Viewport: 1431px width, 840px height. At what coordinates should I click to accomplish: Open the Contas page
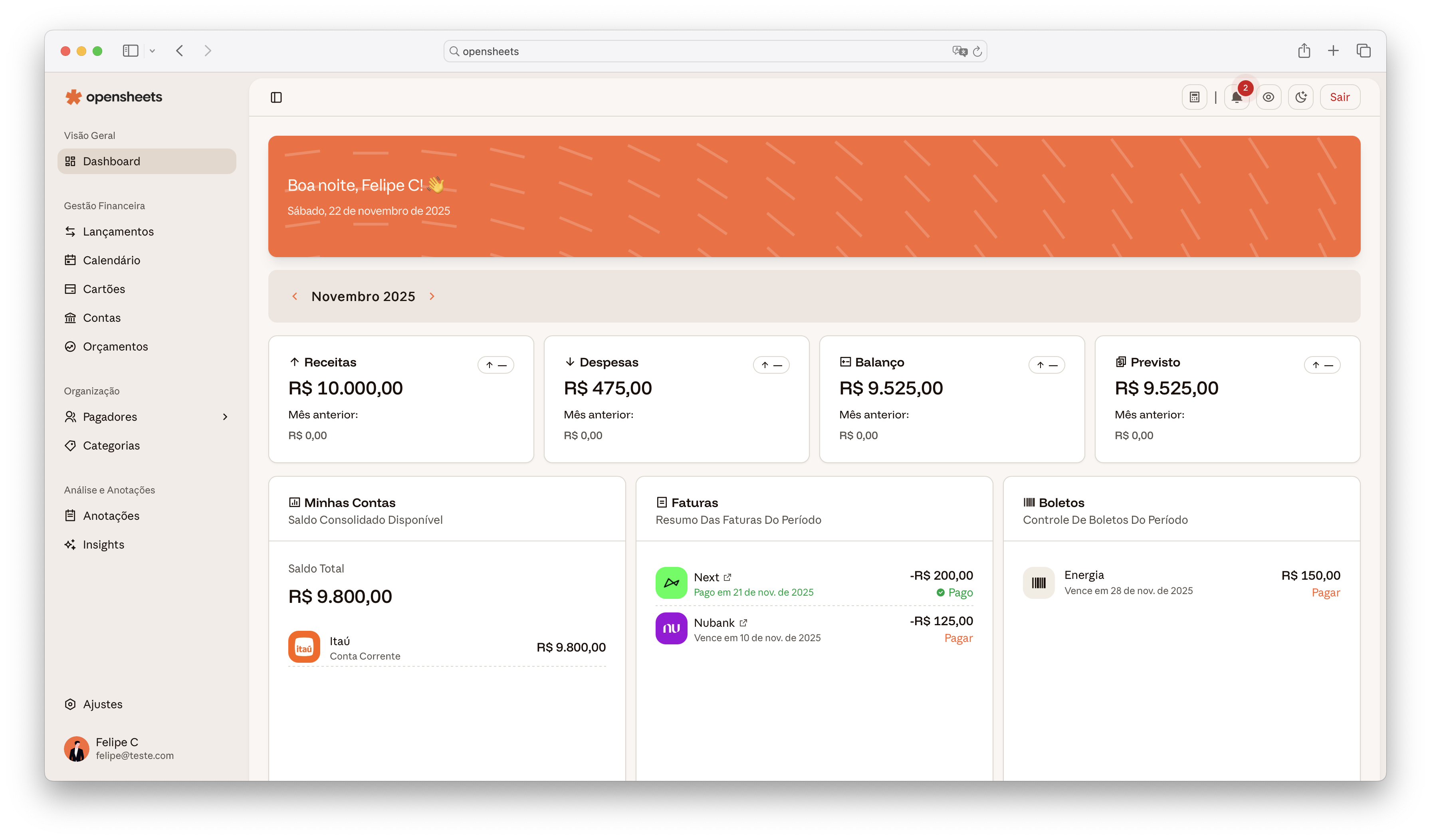click(x=102, y=317)
